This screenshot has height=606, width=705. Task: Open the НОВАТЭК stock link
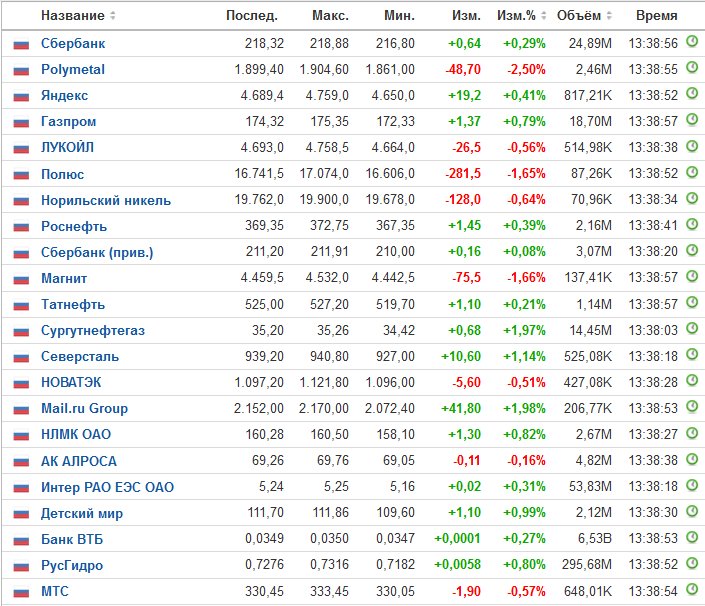71,383
